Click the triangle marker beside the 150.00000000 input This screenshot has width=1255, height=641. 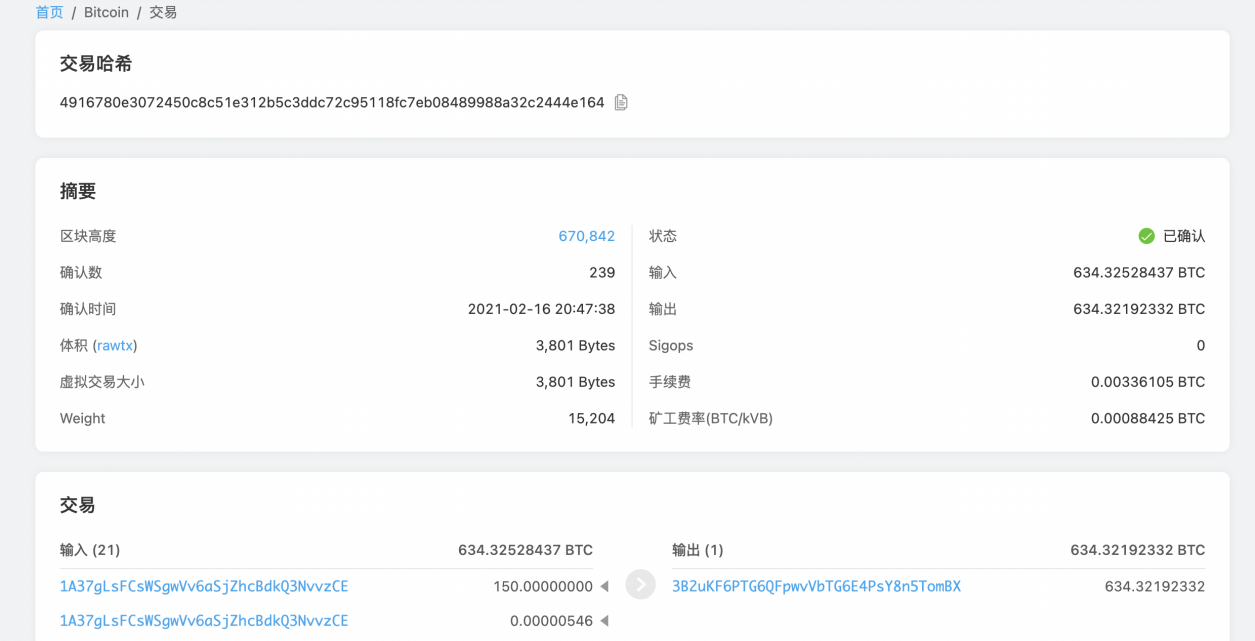(x=605, y=586)
